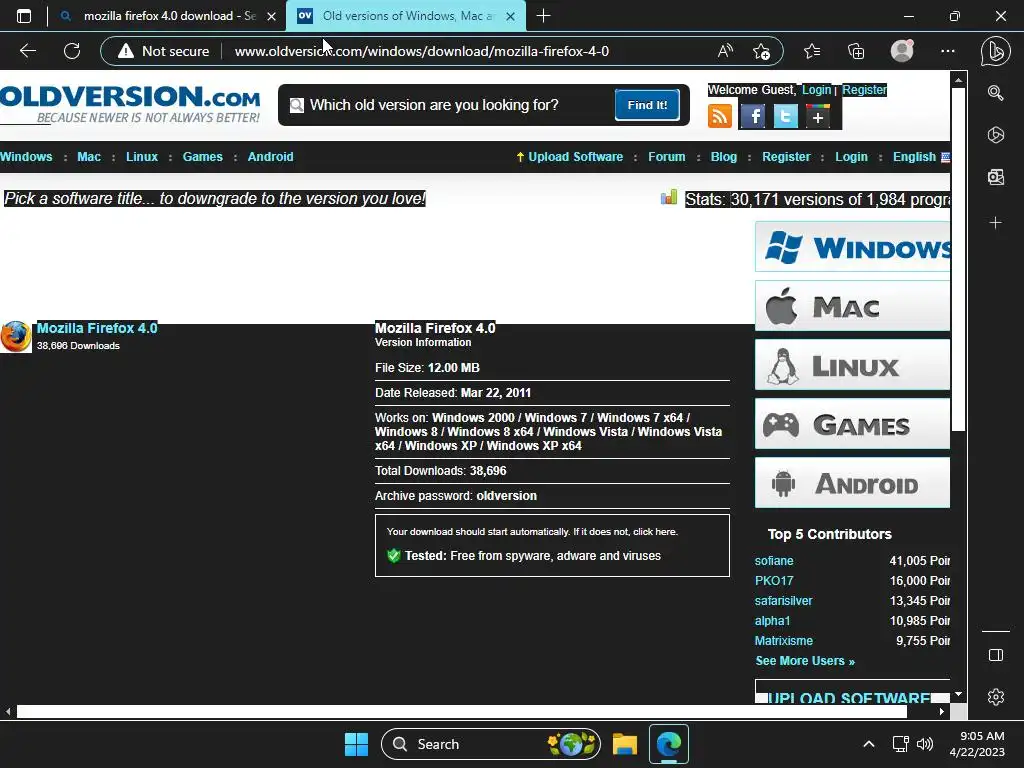This screenshot has width=1024, height=768.
Task: Reload the page with refresh icon
Action: (72, 51)
